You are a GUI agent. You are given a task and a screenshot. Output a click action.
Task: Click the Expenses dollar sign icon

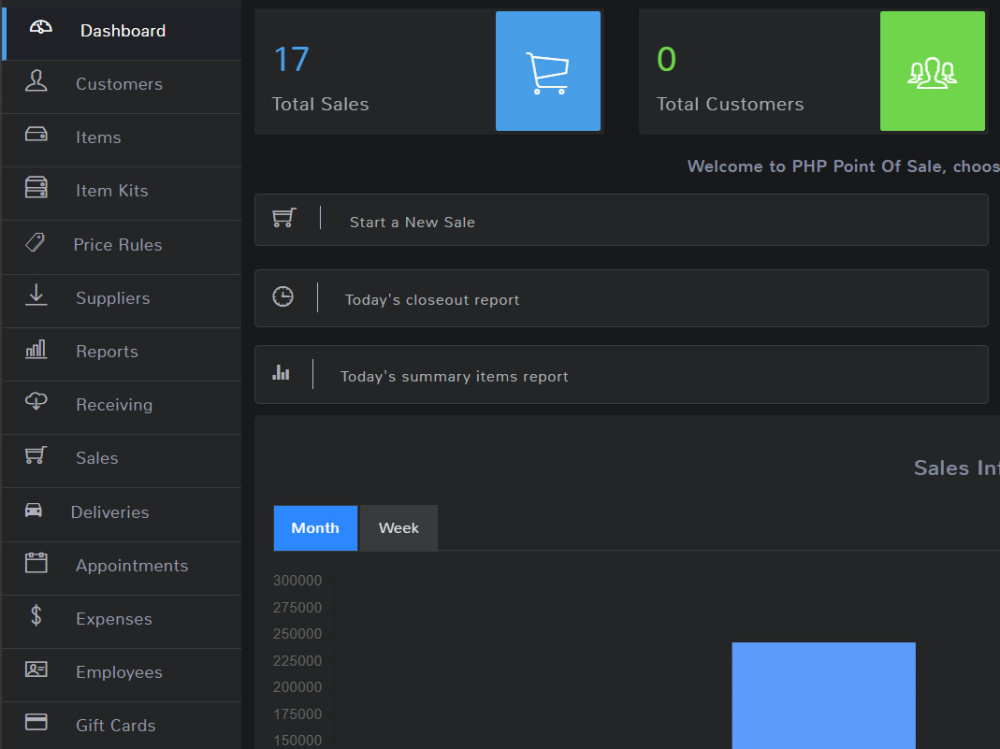pos(36,616)
